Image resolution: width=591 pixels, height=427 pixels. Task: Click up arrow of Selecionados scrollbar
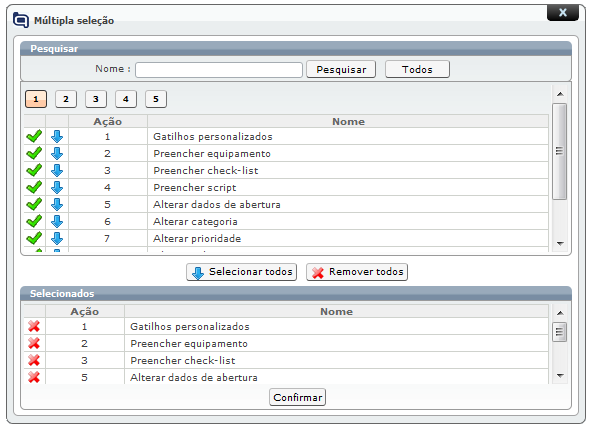point(560,313)
